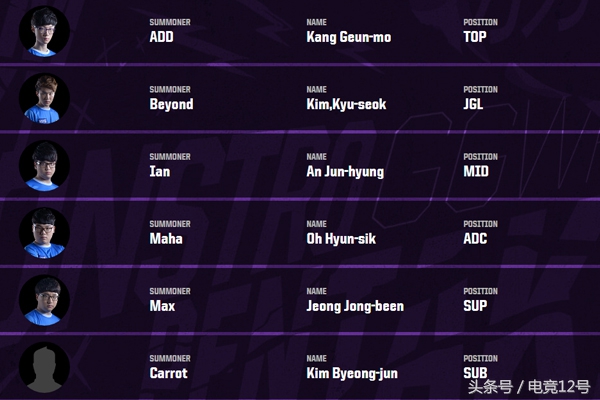
Task: Select the JGL position label
Action: click(475, 104)
